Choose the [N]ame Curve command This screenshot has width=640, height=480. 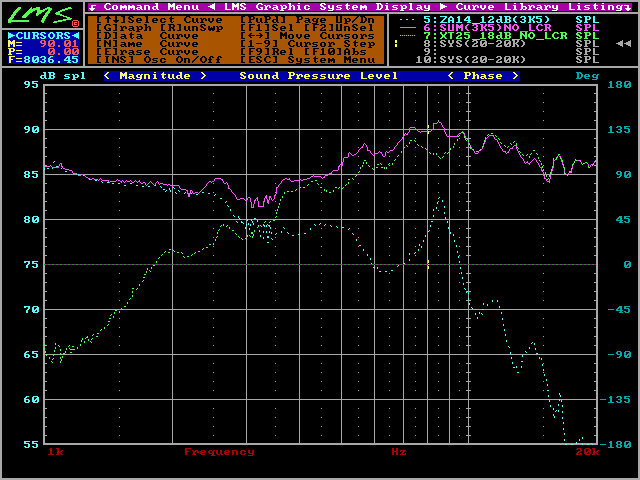tap(147, 44)
